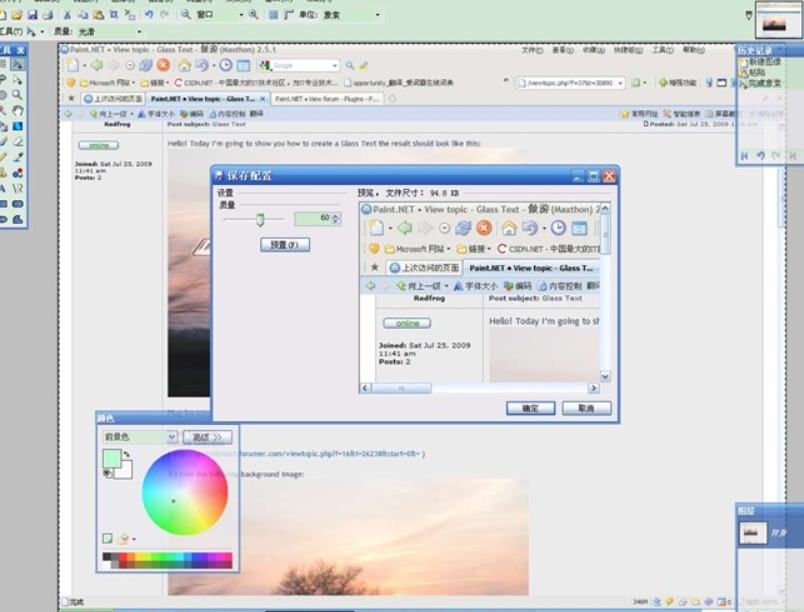Add current color to the palette

point(107,538)
